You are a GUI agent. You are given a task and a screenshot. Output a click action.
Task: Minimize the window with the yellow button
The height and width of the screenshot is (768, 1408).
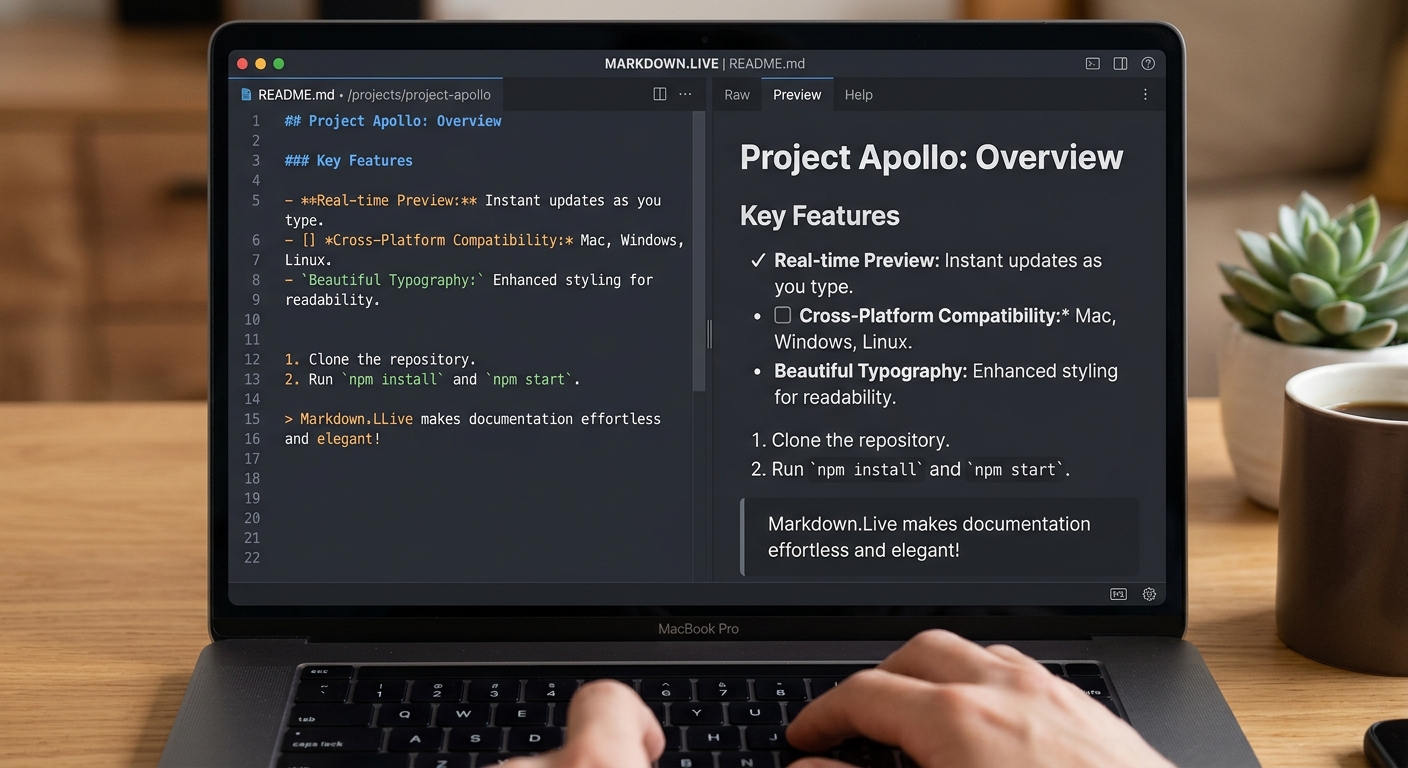pos(260,63)
